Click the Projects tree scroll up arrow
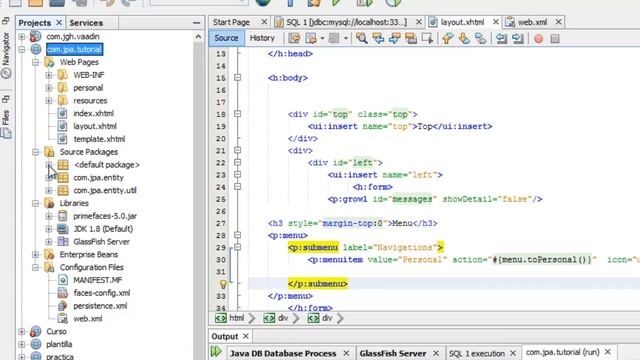 pyautogui.click(x=198, y=37)
